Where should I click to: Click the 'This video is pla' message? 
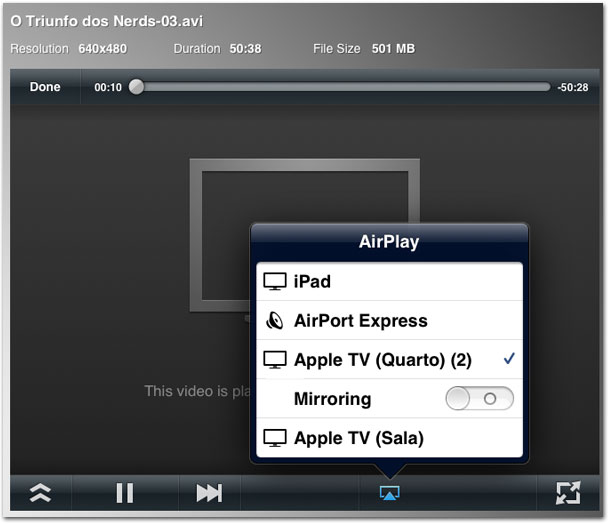[x=197, y=391]
